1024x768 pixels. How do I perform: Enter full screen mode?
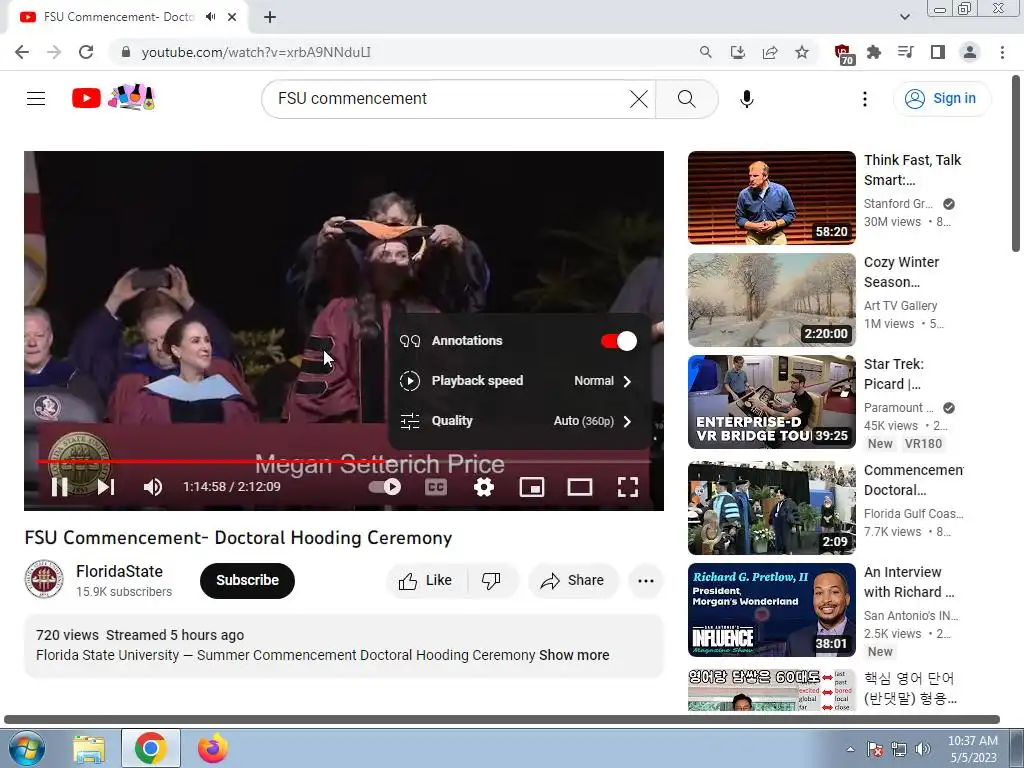coord(628,487)
